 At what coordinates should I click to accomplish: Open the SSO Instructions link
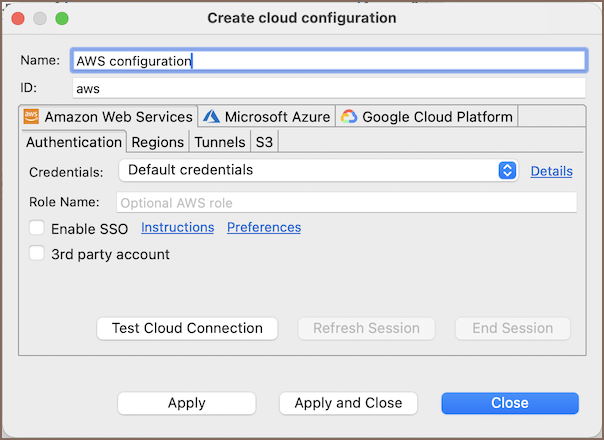[x=177, y=227]
